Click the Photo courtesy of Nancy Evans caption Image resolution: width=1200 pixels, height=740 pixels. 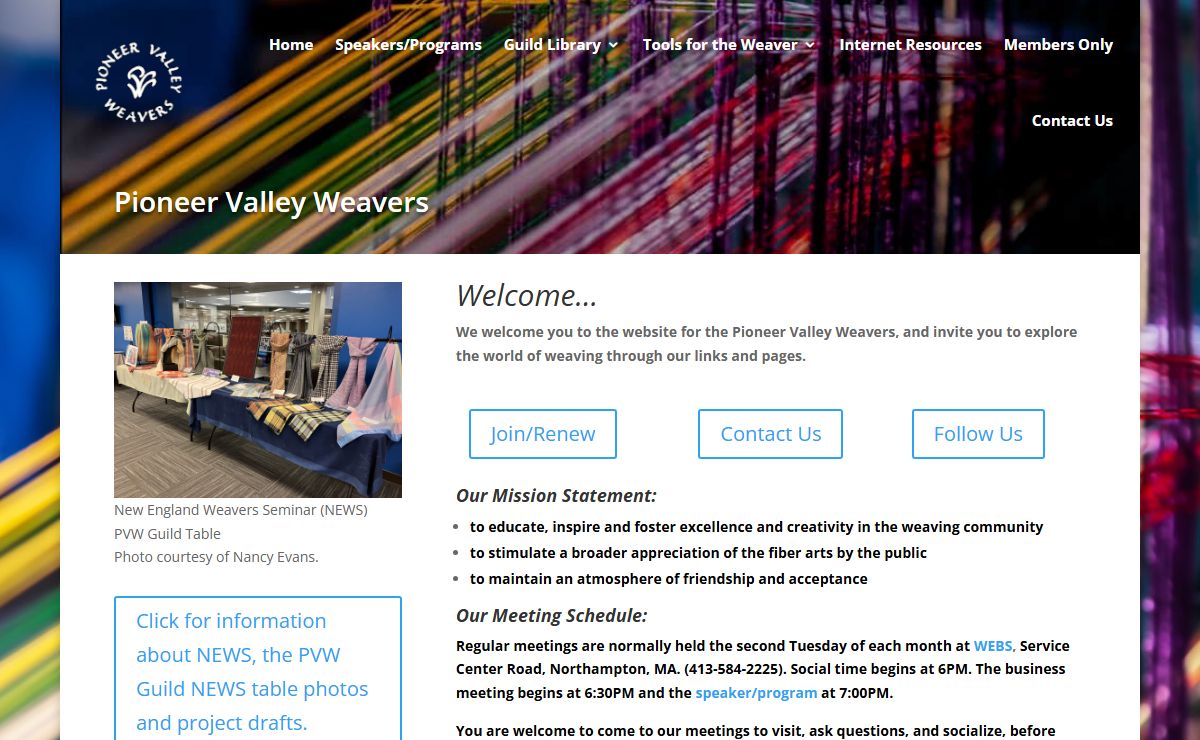216,557
